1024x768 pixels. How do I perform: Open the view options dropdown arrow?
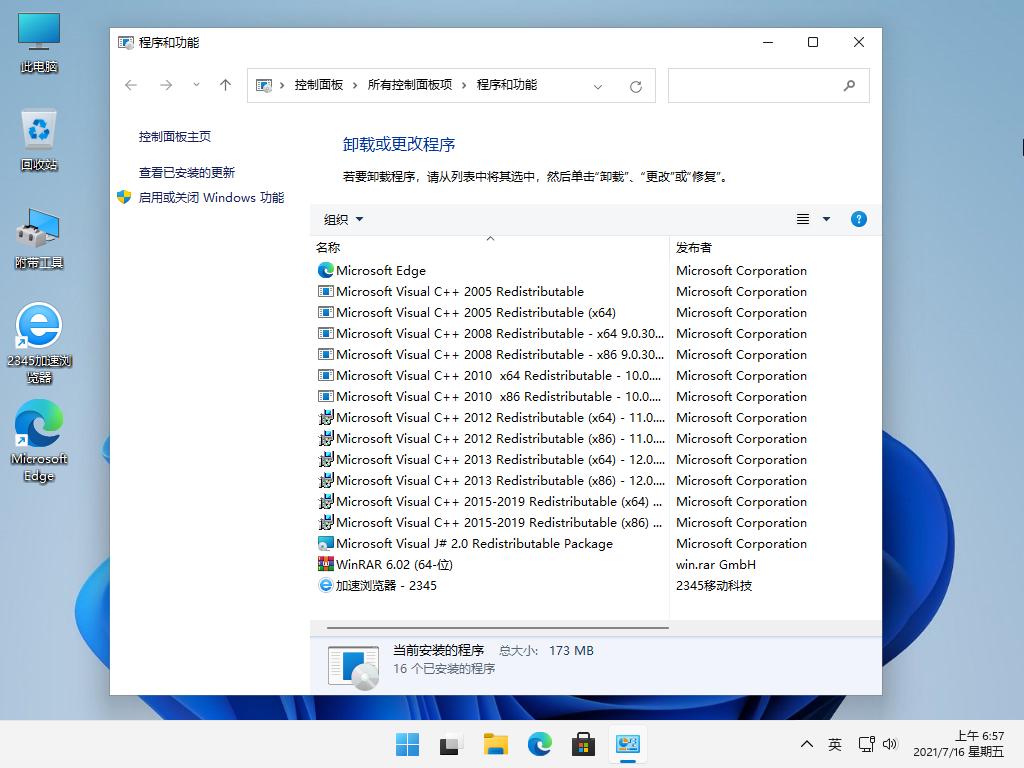pos(826,219)
